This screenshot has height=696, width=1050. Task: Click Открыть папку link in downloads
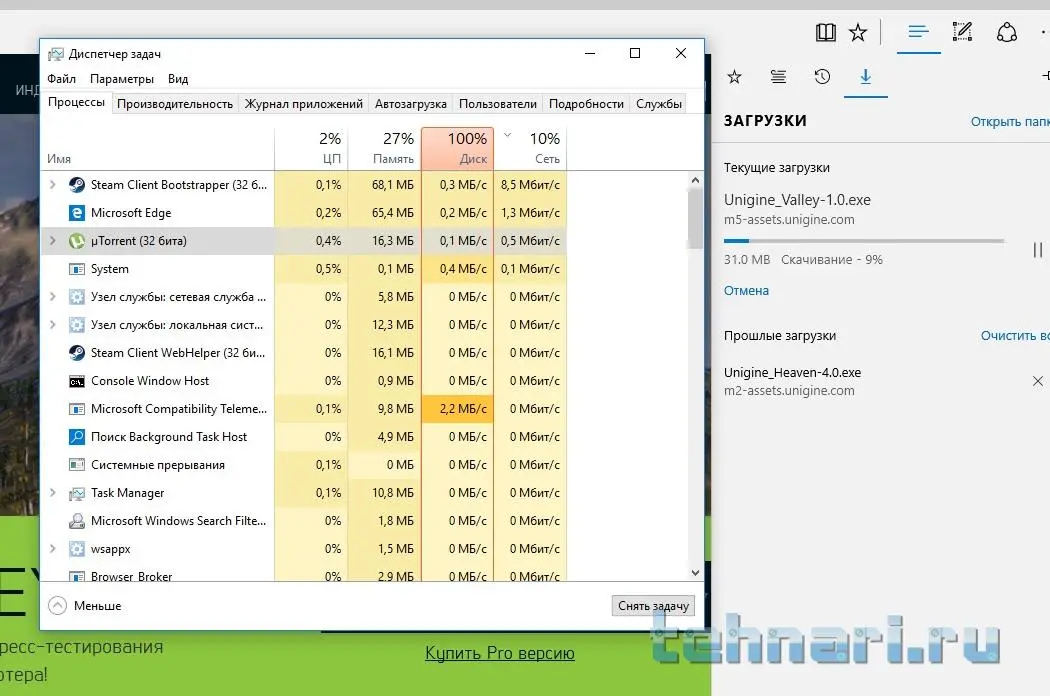point(1010,122)
